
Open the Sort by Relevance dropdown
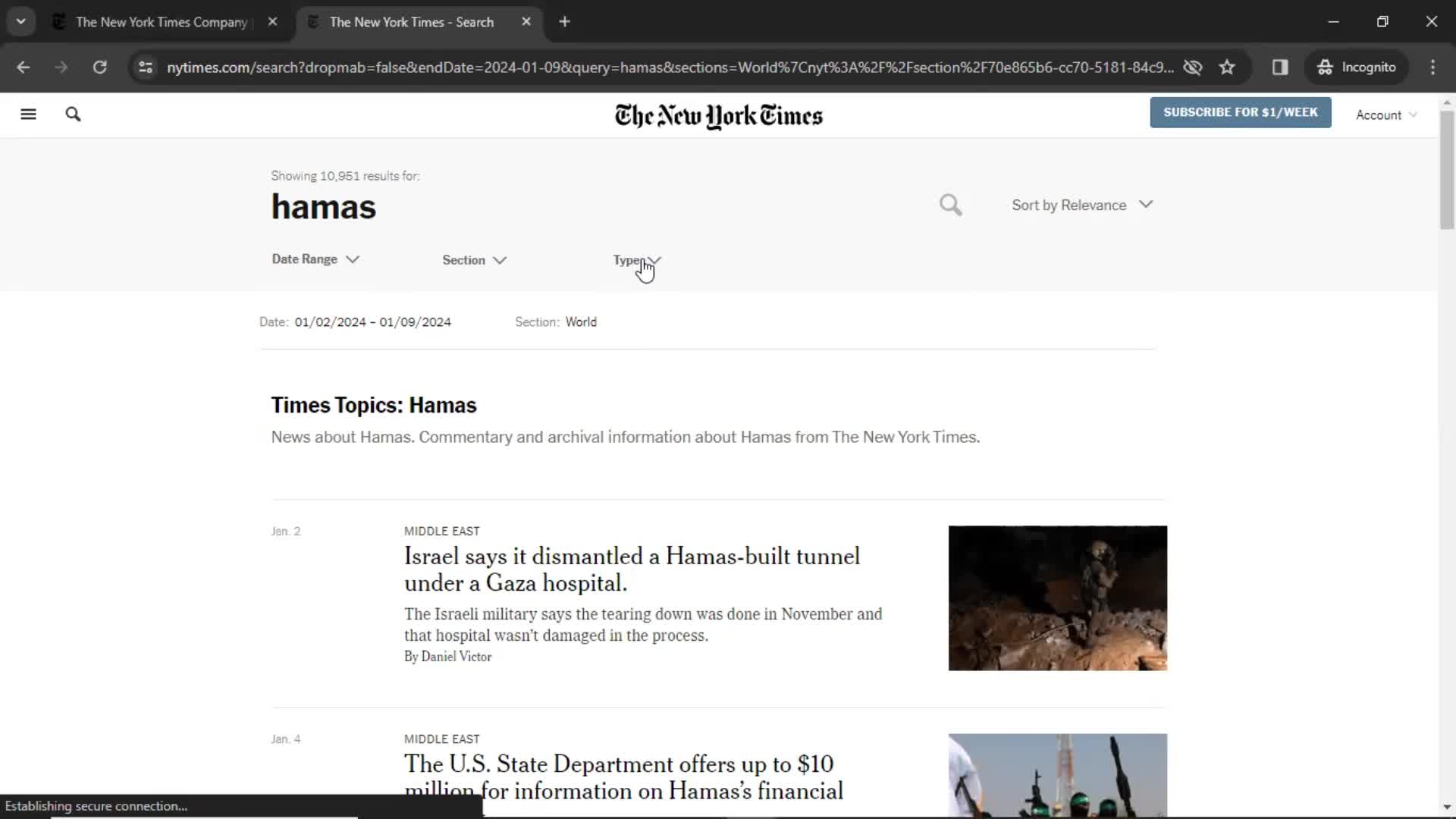coord(1082,205)
